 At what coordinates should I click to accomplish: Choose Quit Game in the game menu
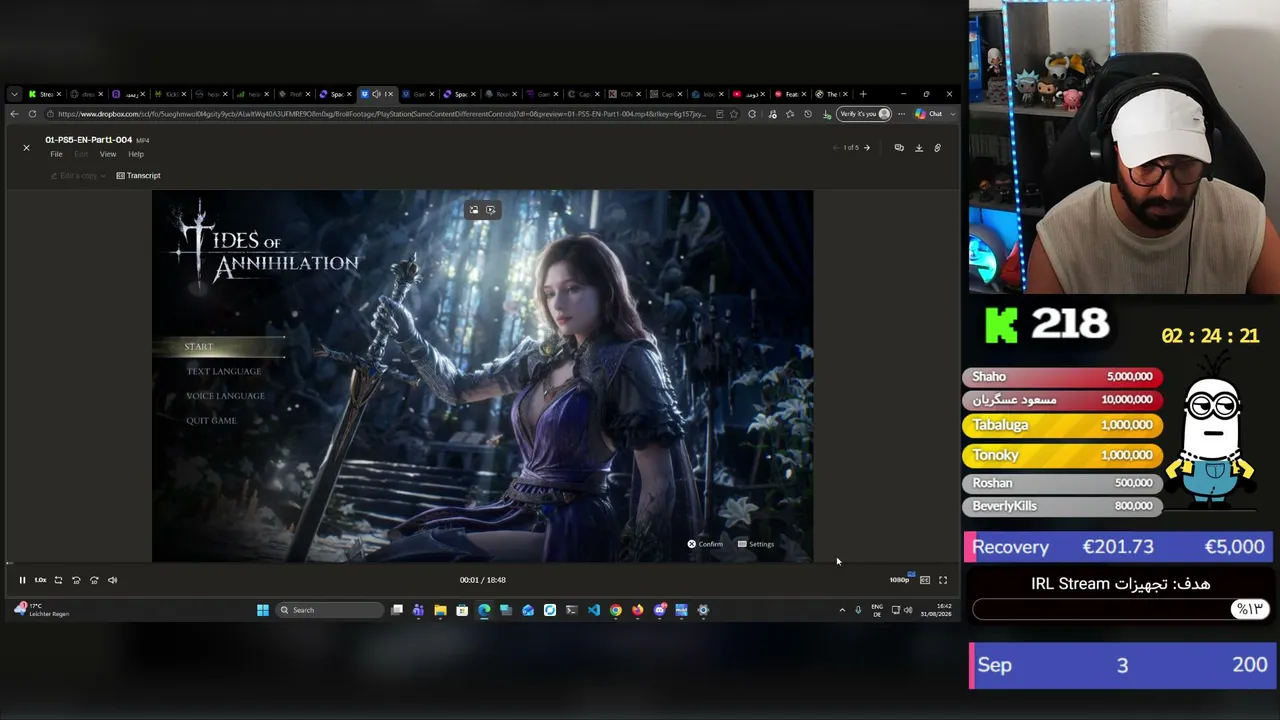click(211, 421)
